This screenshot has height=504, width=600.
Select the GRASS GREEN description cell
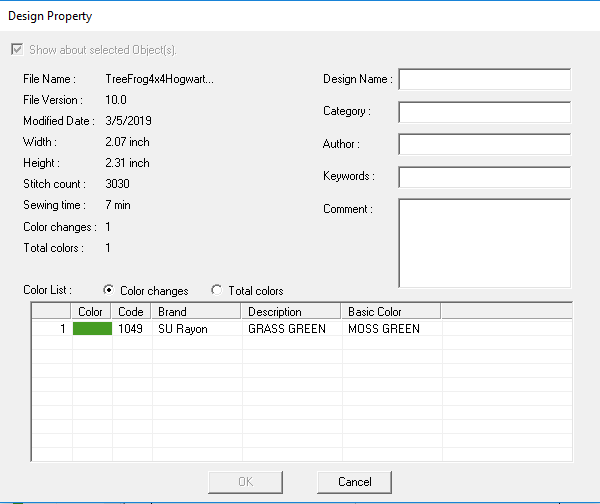287,329
